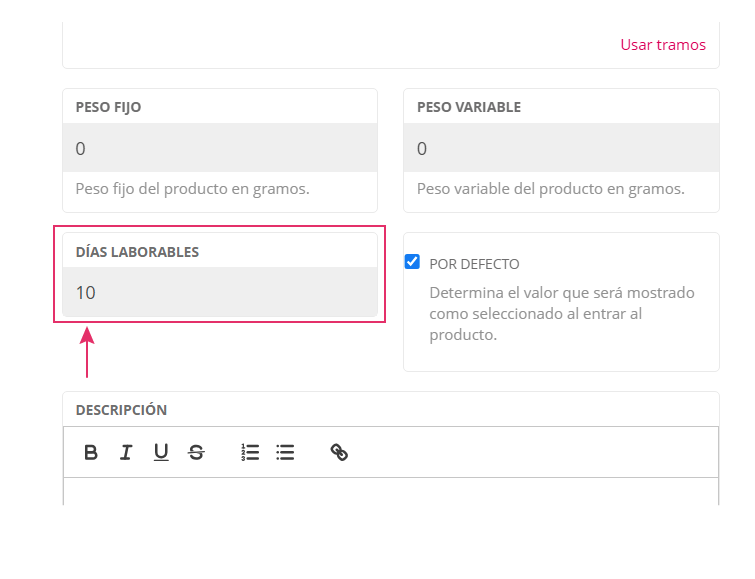Screen dimensions: 755x579
Task: Click the POR DEFECTO label text
Action: (x=474, y=264)
